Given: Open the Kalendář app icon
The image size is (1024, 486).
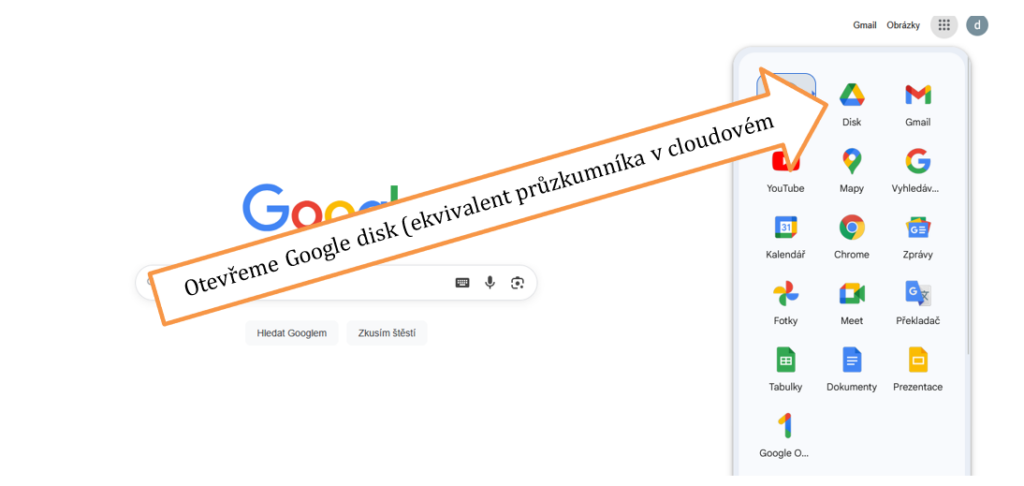Looking at the screenshot, I should (x=786, y=237).
